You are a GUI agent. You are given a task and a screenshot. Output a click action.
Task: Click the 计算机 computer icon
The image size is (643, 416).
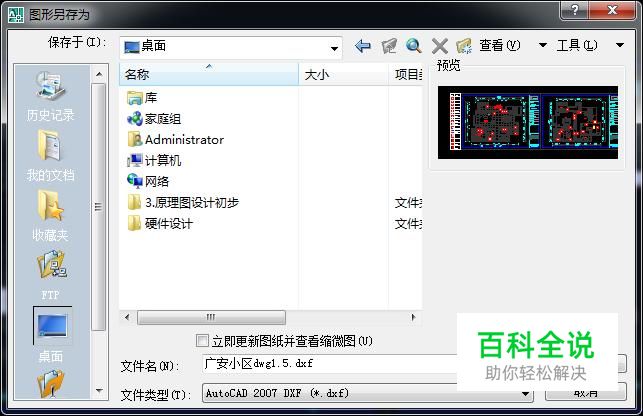[135, 160]
